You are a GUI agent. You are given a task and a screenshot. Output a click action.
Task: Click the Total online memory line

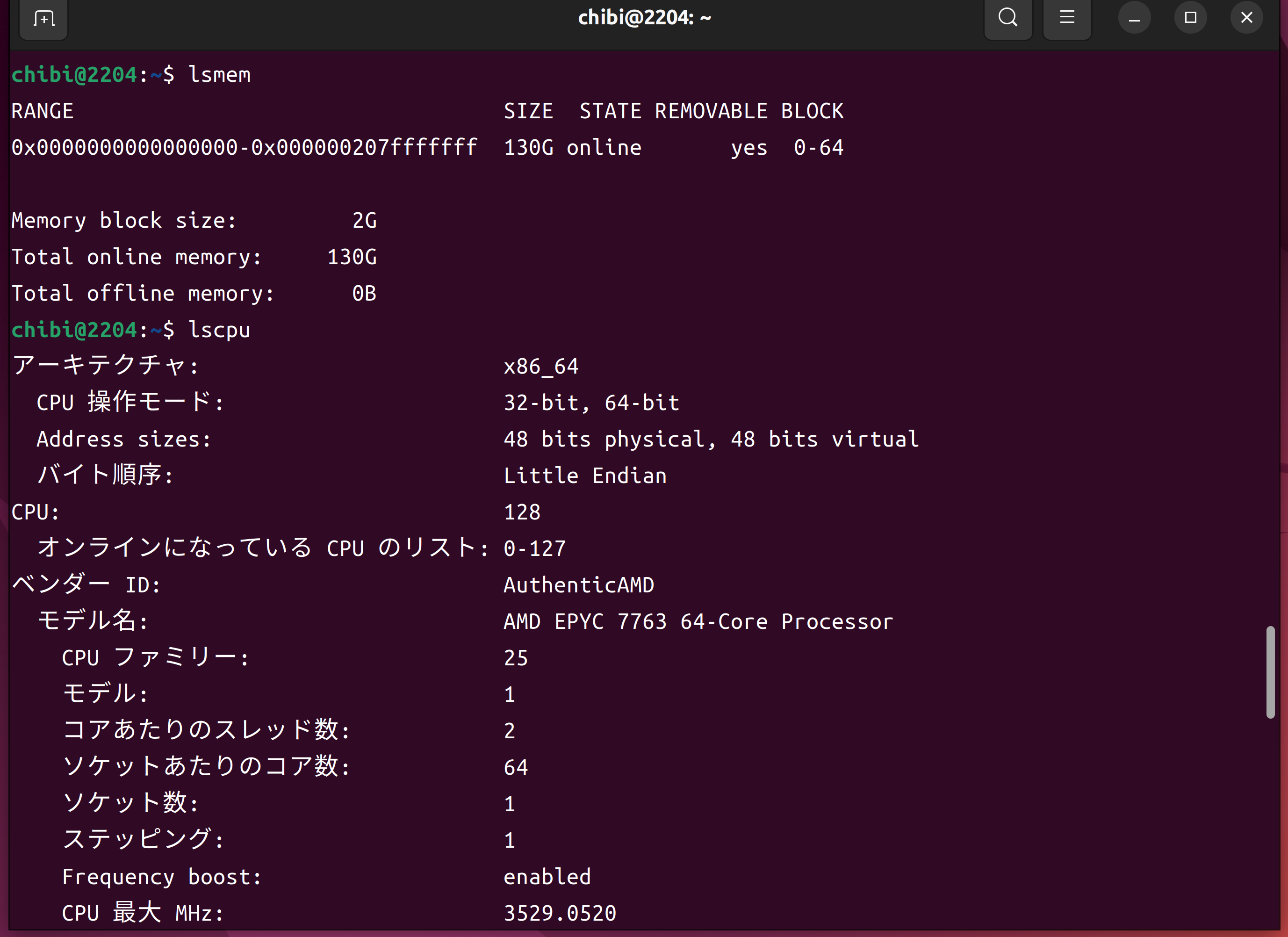click(x=193, y=257)
